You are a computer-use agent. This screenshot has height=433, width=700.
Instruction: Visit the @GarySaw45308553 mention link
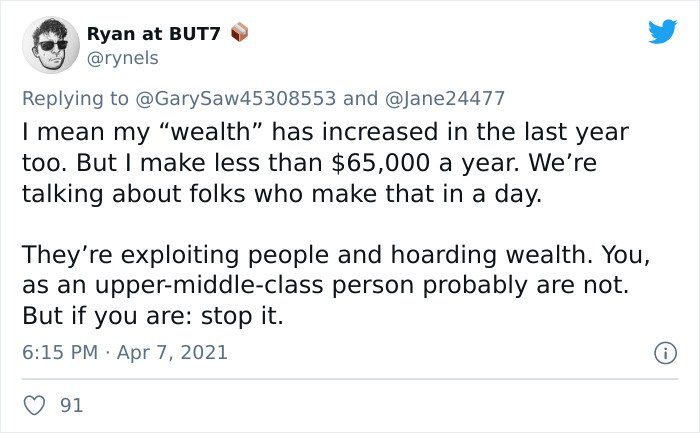point(235,98)
